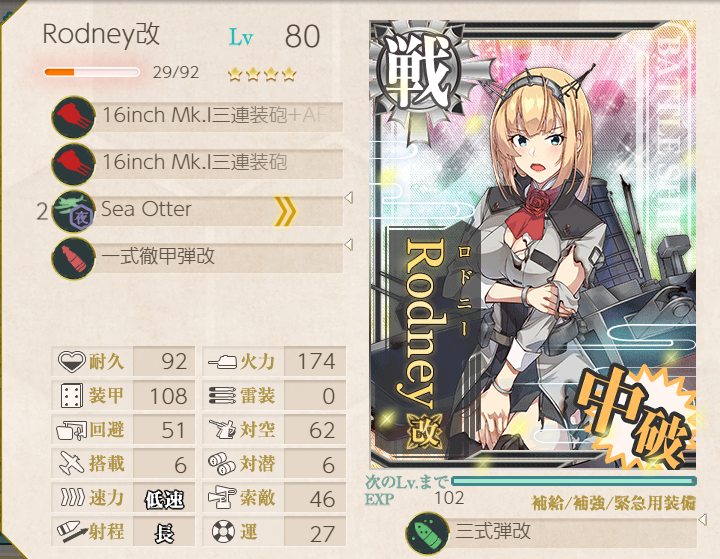Click the gun icon beside 16inch Mk.I三連装砲
The height and width of the screenshot is (559, 720).
[x=73, y=164]
